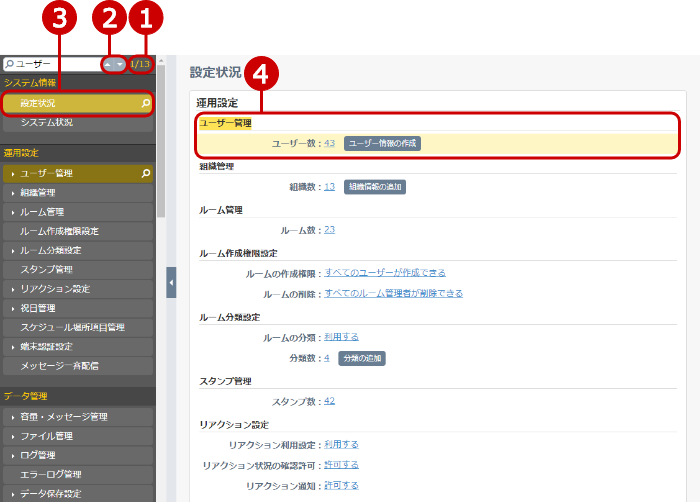The width and height of the screenshot is (700, 503).
Task: Open メッセージ一斉配信 menu item
Action: click(78, 366)
